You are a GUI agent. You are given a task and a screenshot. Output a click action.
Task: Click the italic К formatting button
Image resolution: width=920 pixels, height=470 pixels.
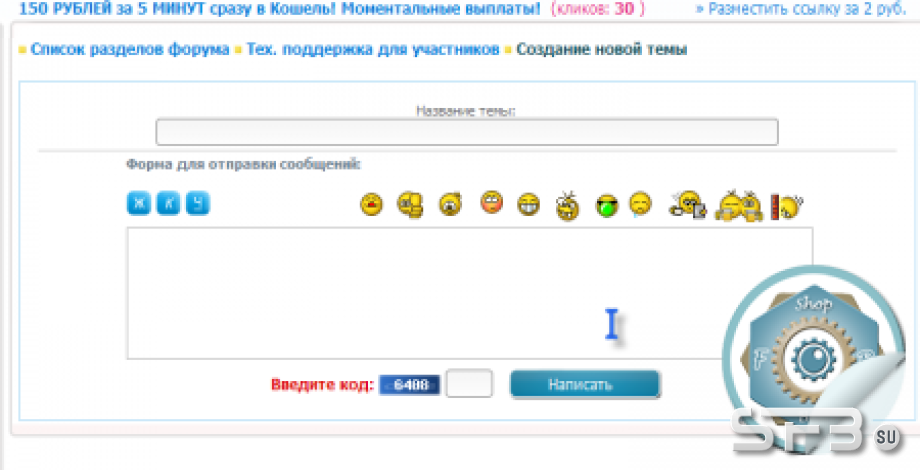[168, 204]
